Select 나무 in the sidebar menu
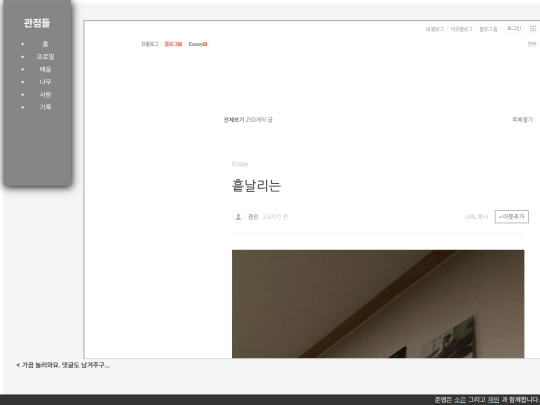The width and height of the screenshot is (540, 405). [x=45, y=82]
